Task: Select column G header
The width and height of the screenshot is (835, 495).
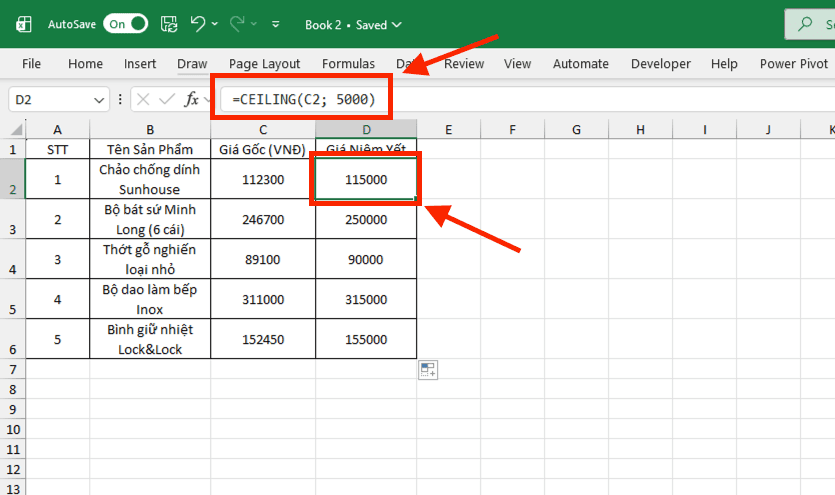Action: point(576,130)
